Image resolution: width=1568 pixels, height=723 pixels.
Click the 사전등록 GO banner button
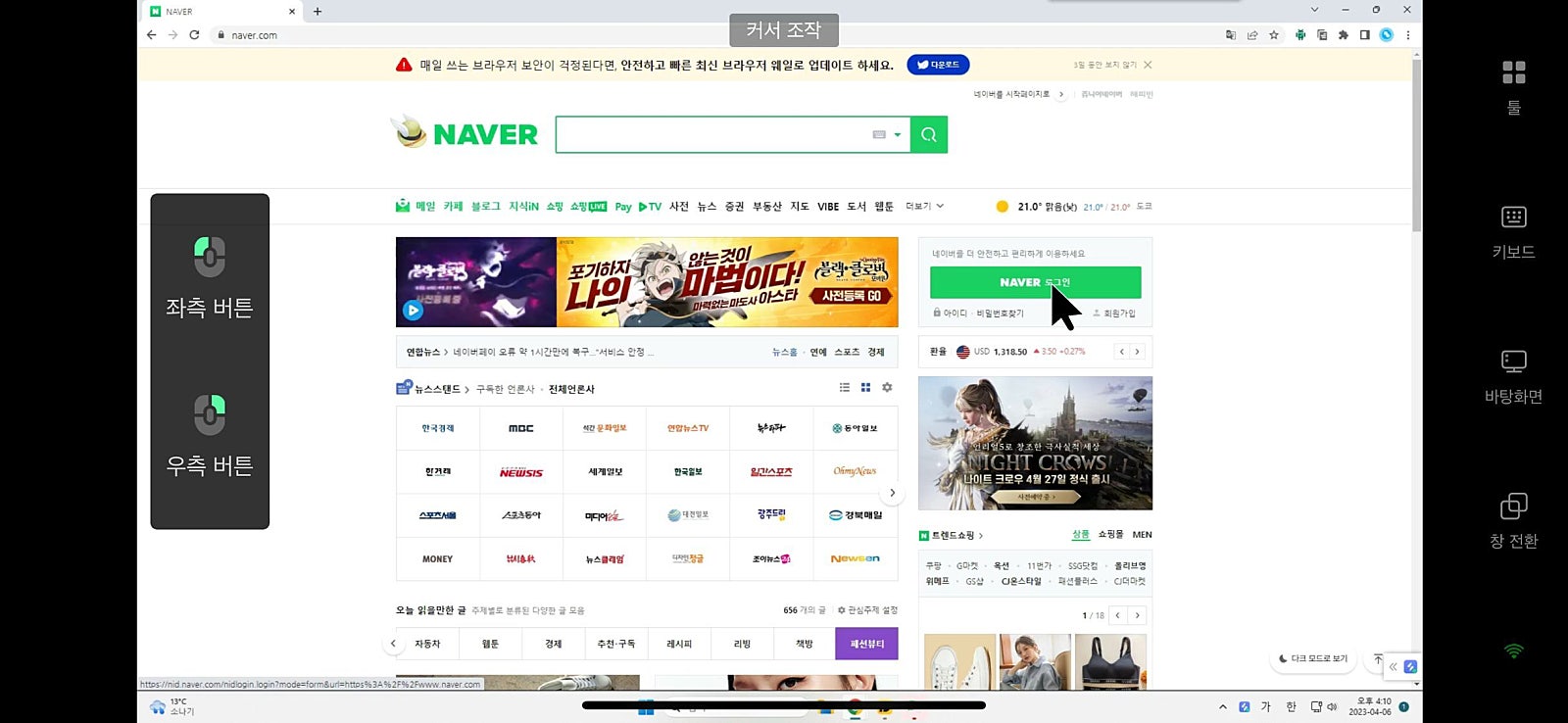pos(851,296)
